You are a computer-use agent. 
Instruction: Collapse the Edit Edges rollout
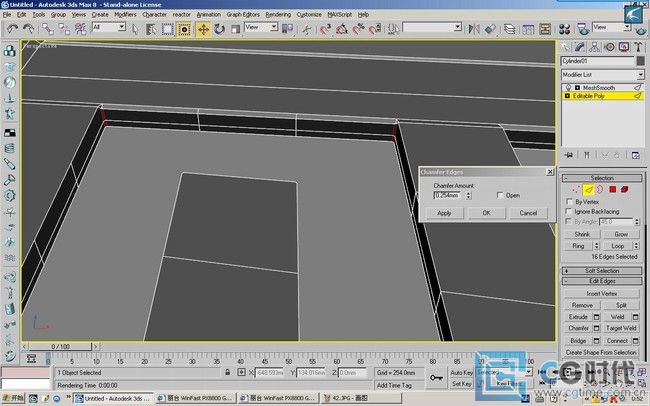click(602, 281)
